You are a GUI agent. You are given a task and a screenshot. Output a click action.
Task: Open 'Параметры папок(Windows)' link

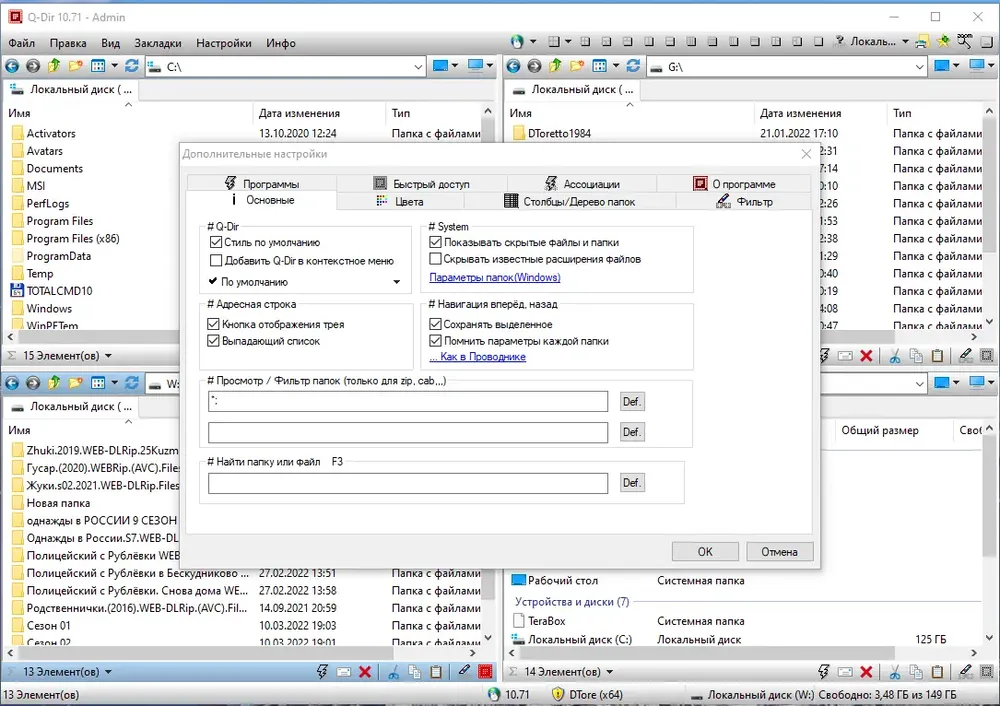point(495,277)
